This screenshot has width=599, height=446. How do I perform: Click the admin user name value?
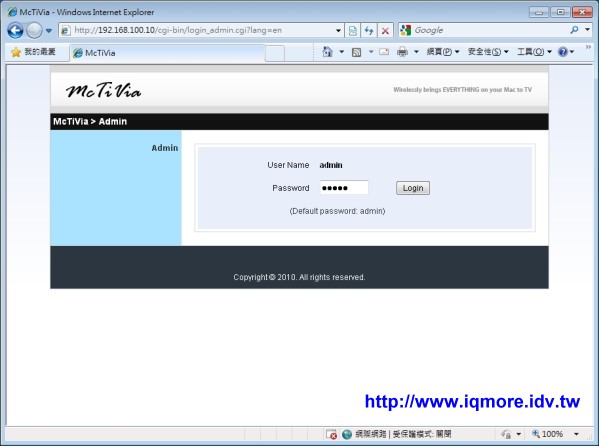click(331, 165)
